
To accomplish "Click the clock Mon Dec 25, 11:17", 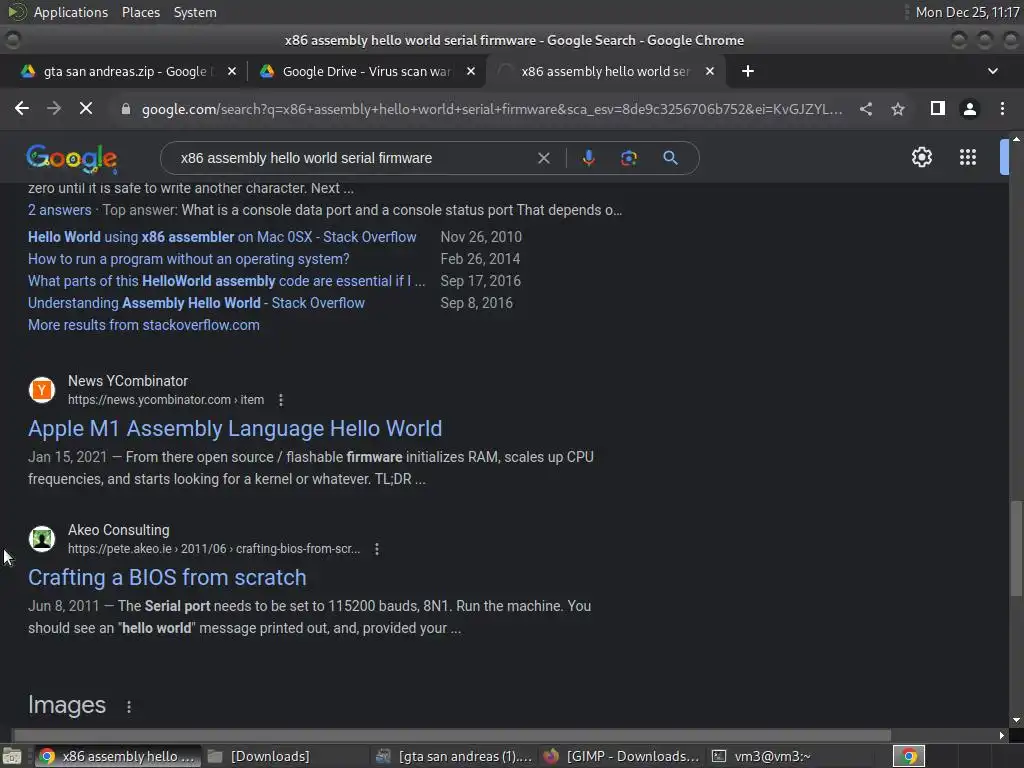I will click(967, 12).
